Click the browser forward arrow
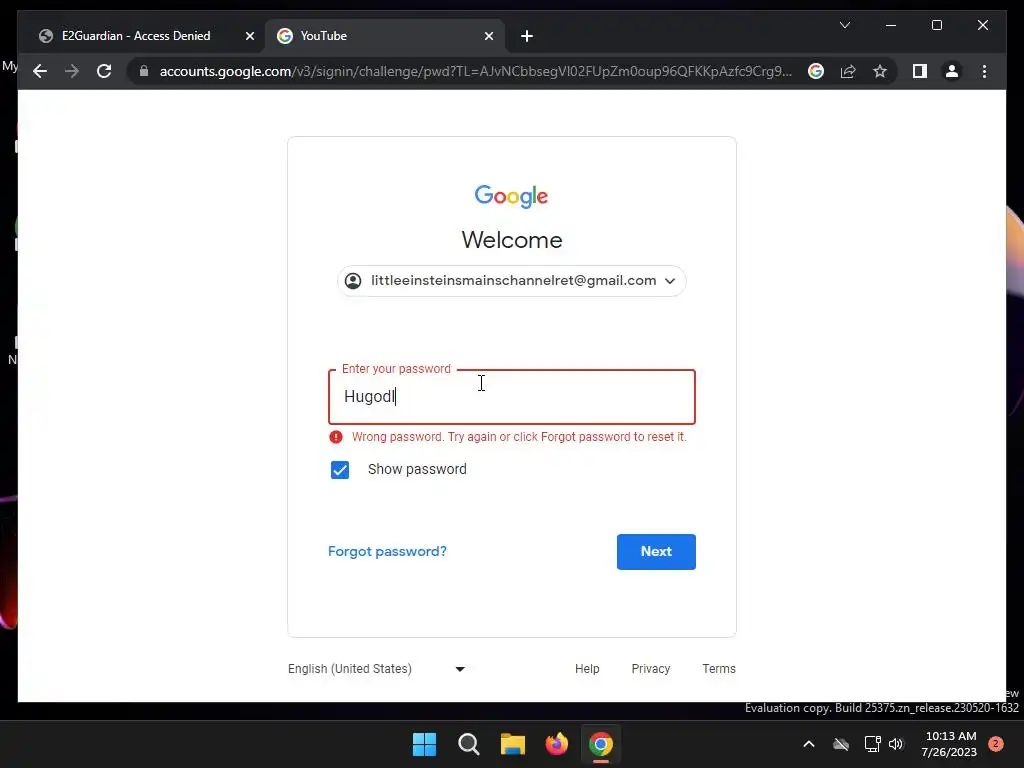The width and height of the screenshot is (1024, 768). click(x=72, y=71)
